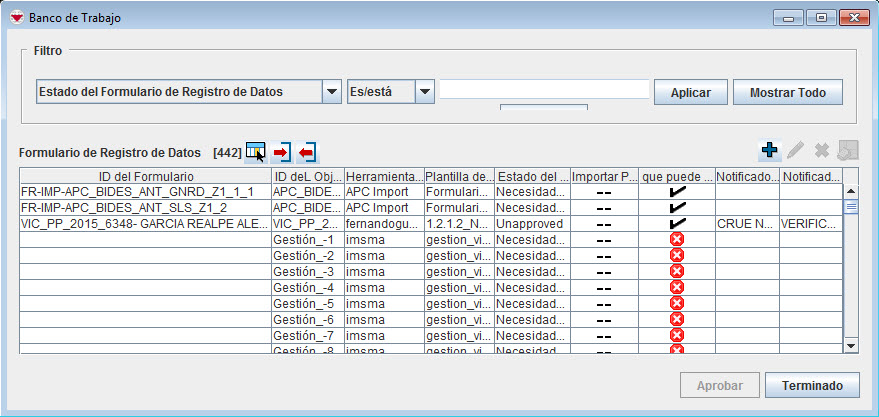Open the 'Estado del Formulario de Registro de Datos' dropdown

click(x=332, y=92)
